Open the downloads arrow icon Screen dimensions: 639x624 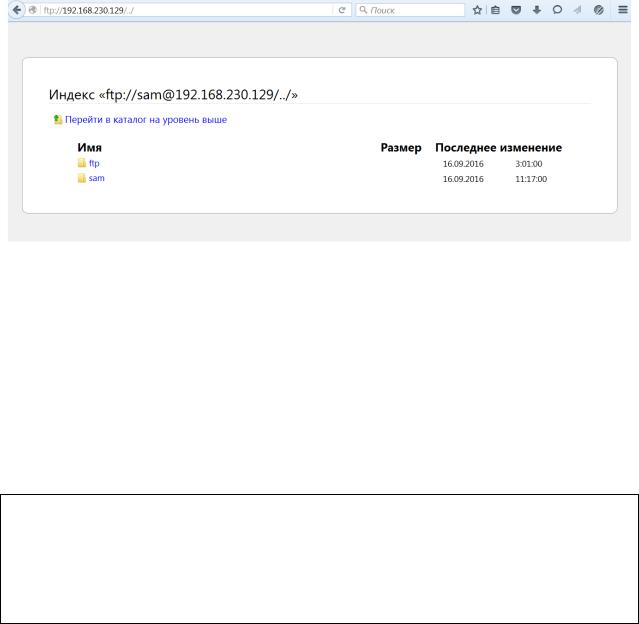pyautogui.click(x=537, y=10)
